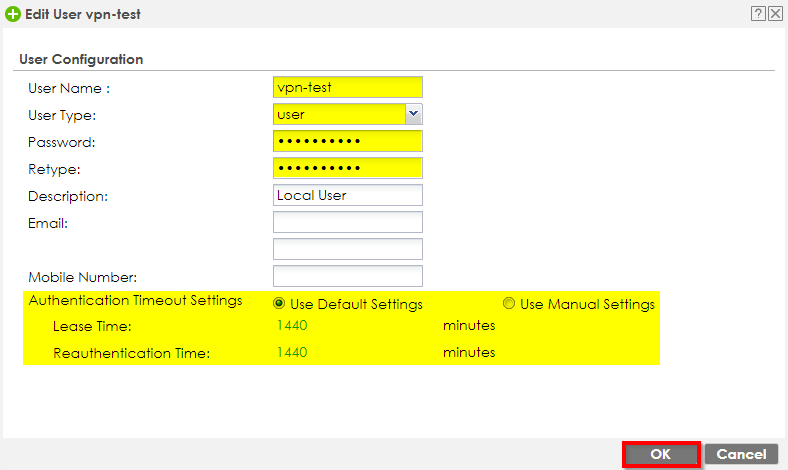Viewport: 788px width, 470px height.
Task: Click the green plus icon in title bar
Action: (x=13, y=15)
